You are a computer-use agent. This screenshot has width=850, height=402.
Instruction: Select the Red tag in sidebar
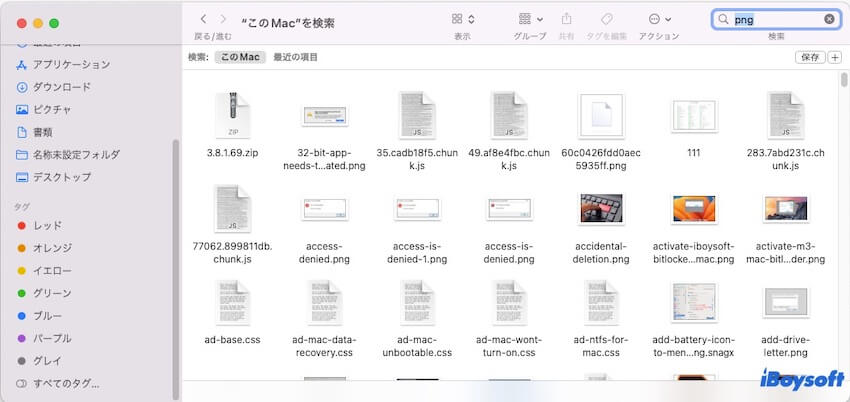(48, 227)
